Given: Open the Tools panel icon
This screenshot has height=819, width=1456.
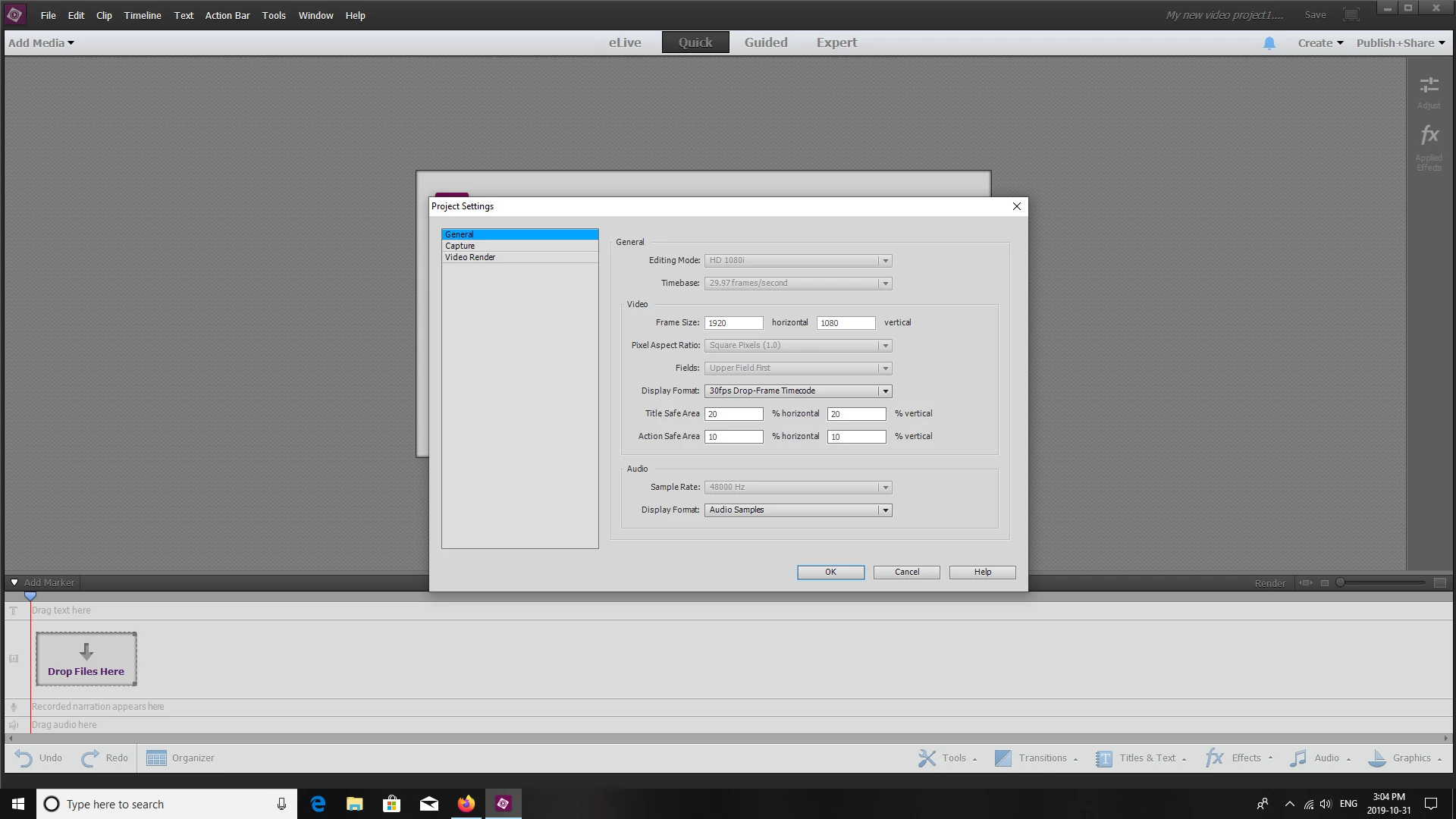Looking at the screenshot, I should (927, 758).
